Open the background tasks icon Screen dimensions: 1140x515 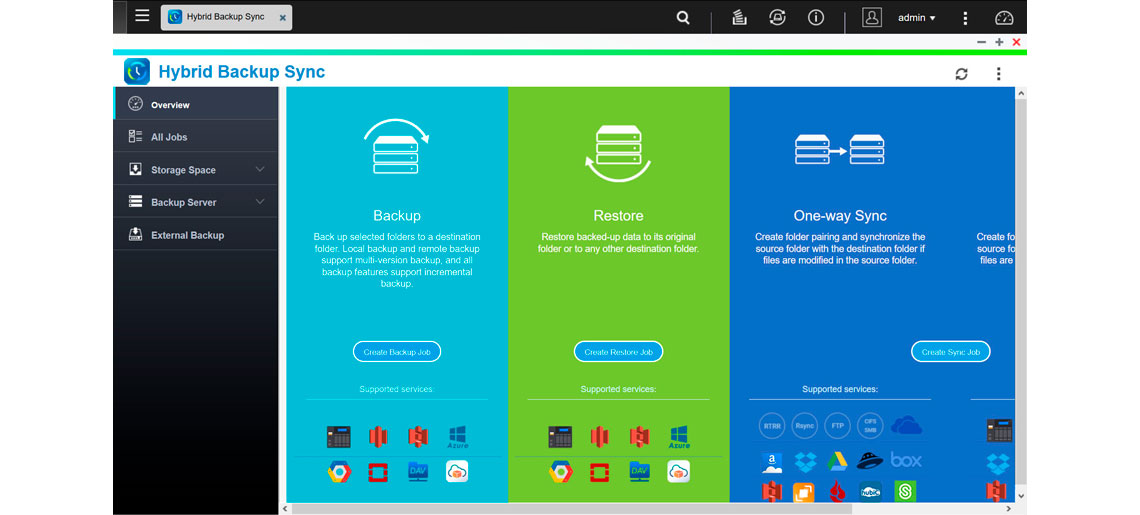(739, 18)
